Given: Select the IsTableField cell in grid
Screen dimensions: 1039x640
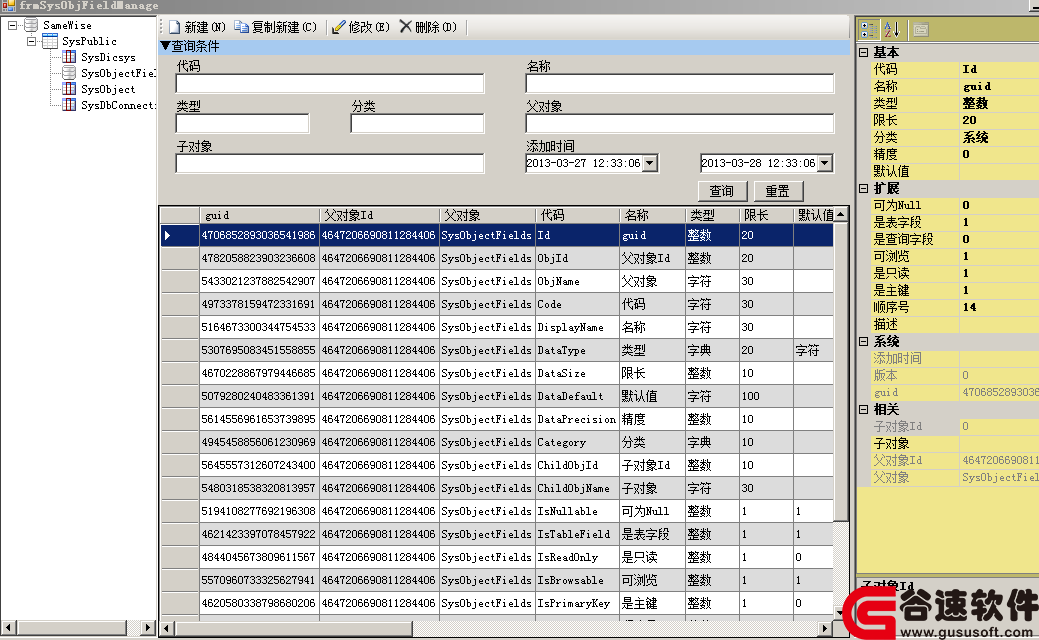Looking at the screenshot, I should (576, 534).
